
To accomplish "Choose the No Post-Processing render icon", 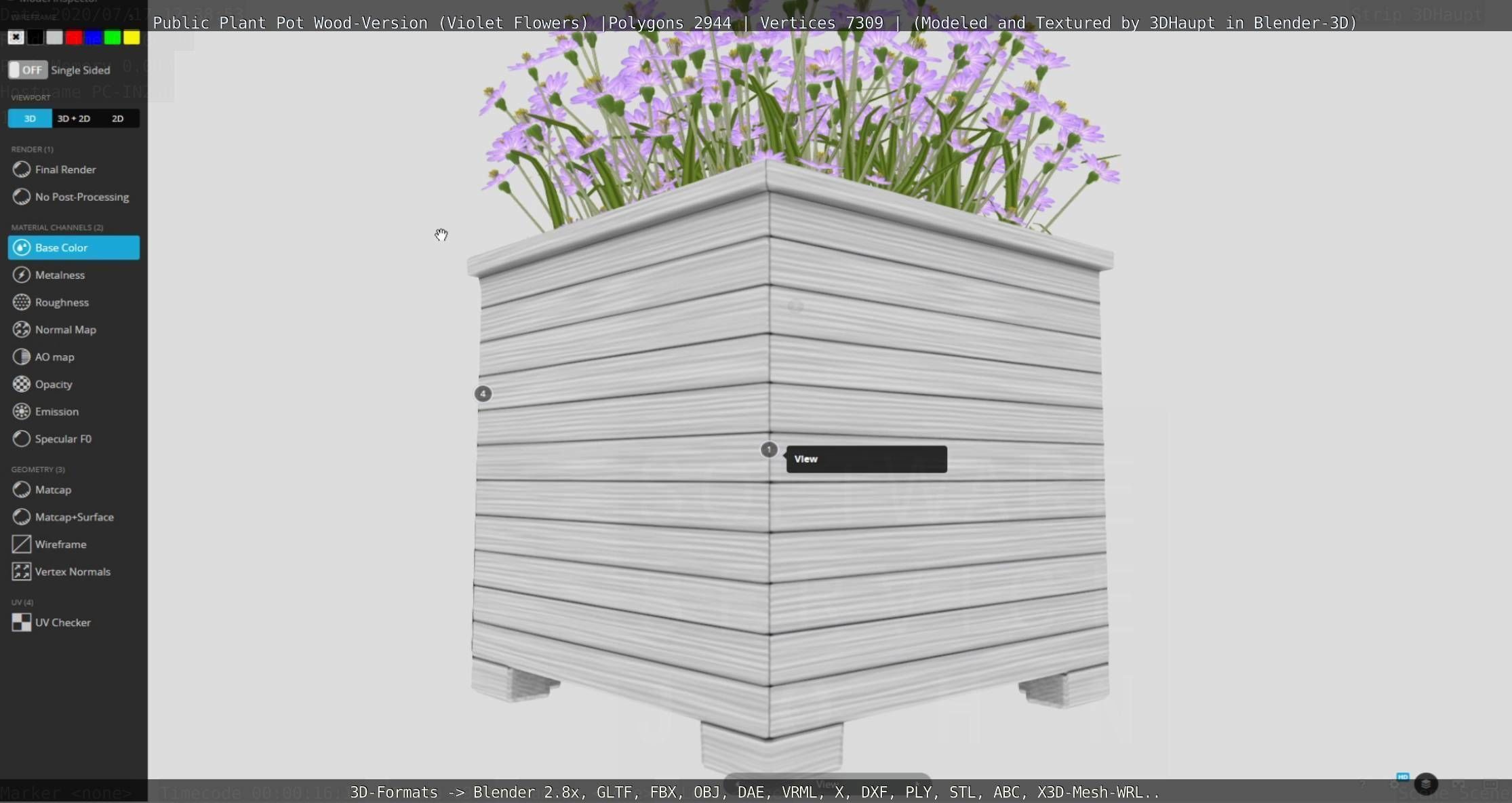I will [21, 196].
